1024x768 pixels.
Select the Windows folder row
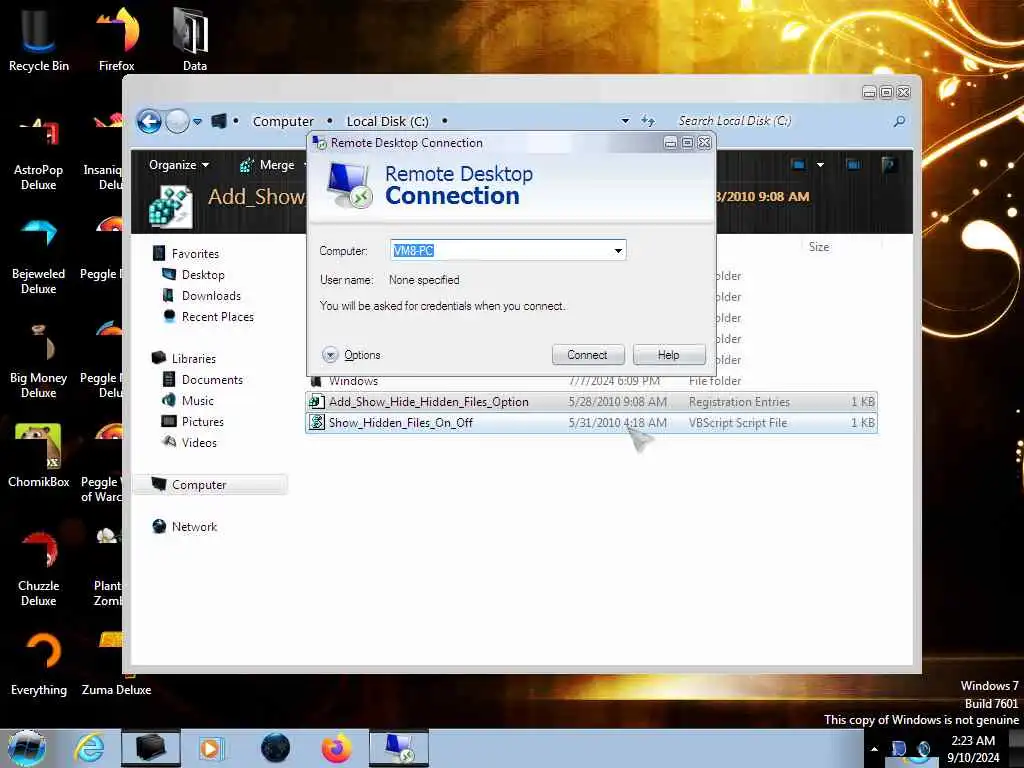pyautogui.click(x=591, y=382)
